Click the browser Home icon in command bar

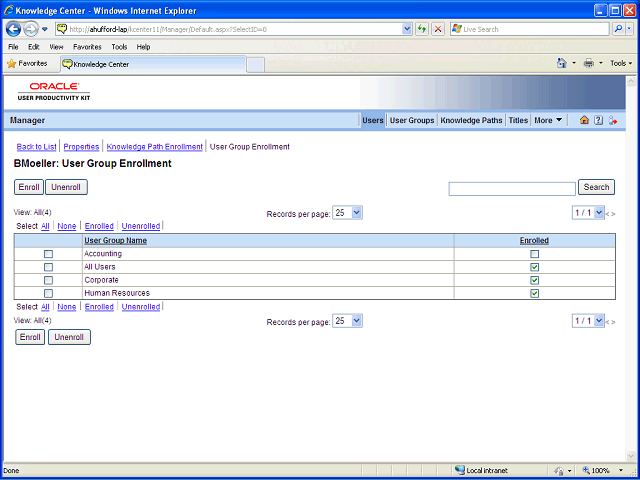tap(562, 63)
